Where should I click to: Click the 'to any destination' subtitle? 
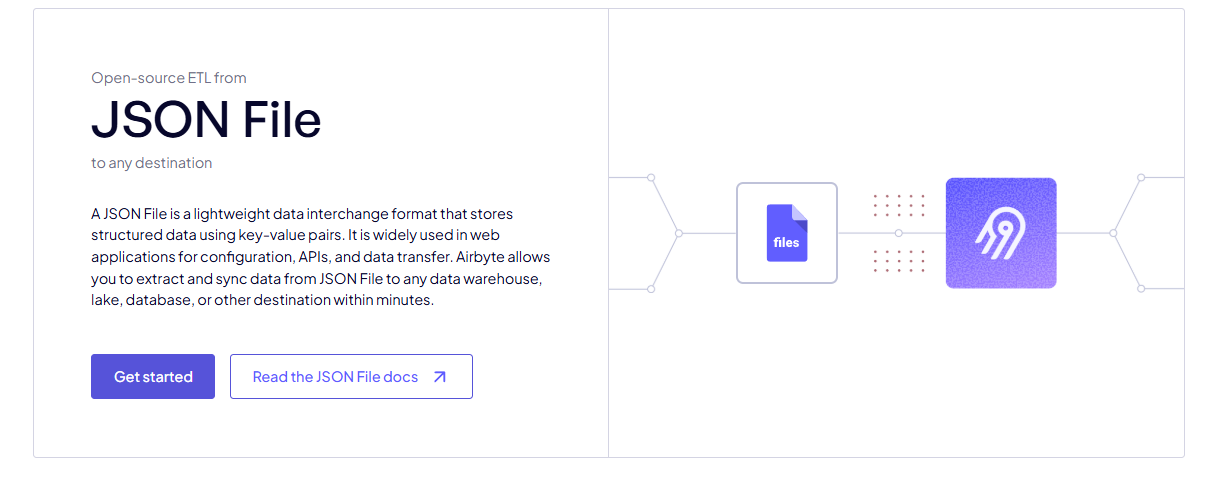[151, 162]
